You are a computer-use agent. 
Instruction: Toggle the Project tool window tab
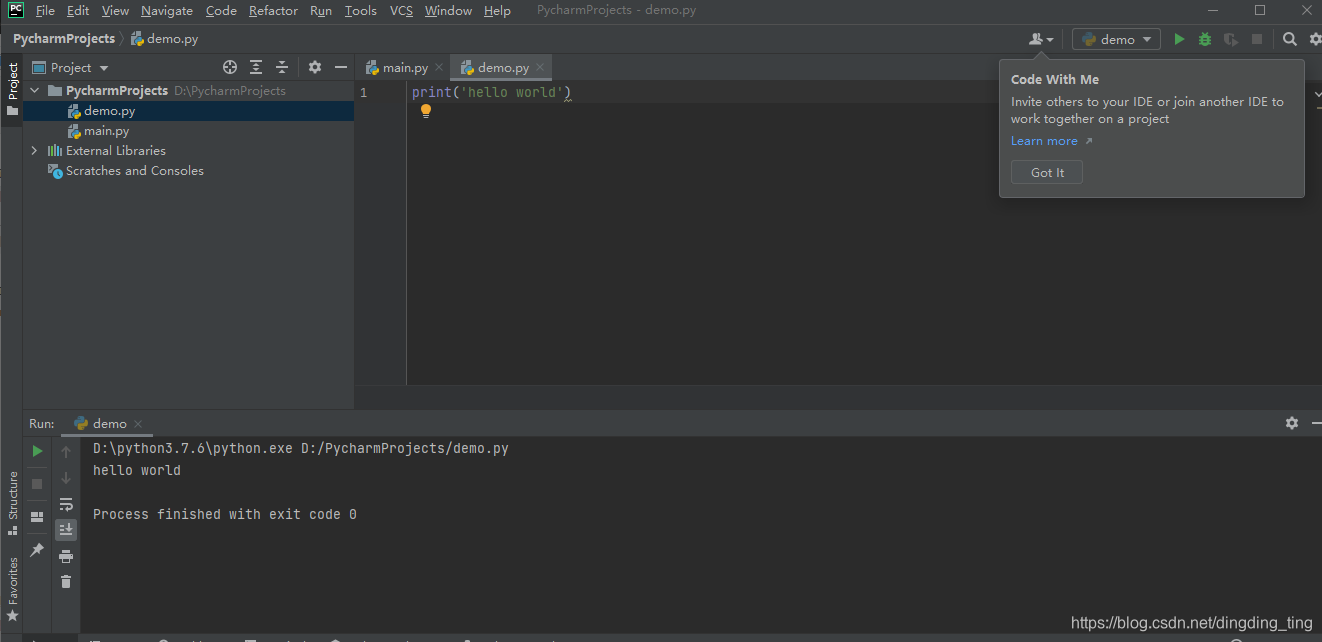click(x=12, y=90)
